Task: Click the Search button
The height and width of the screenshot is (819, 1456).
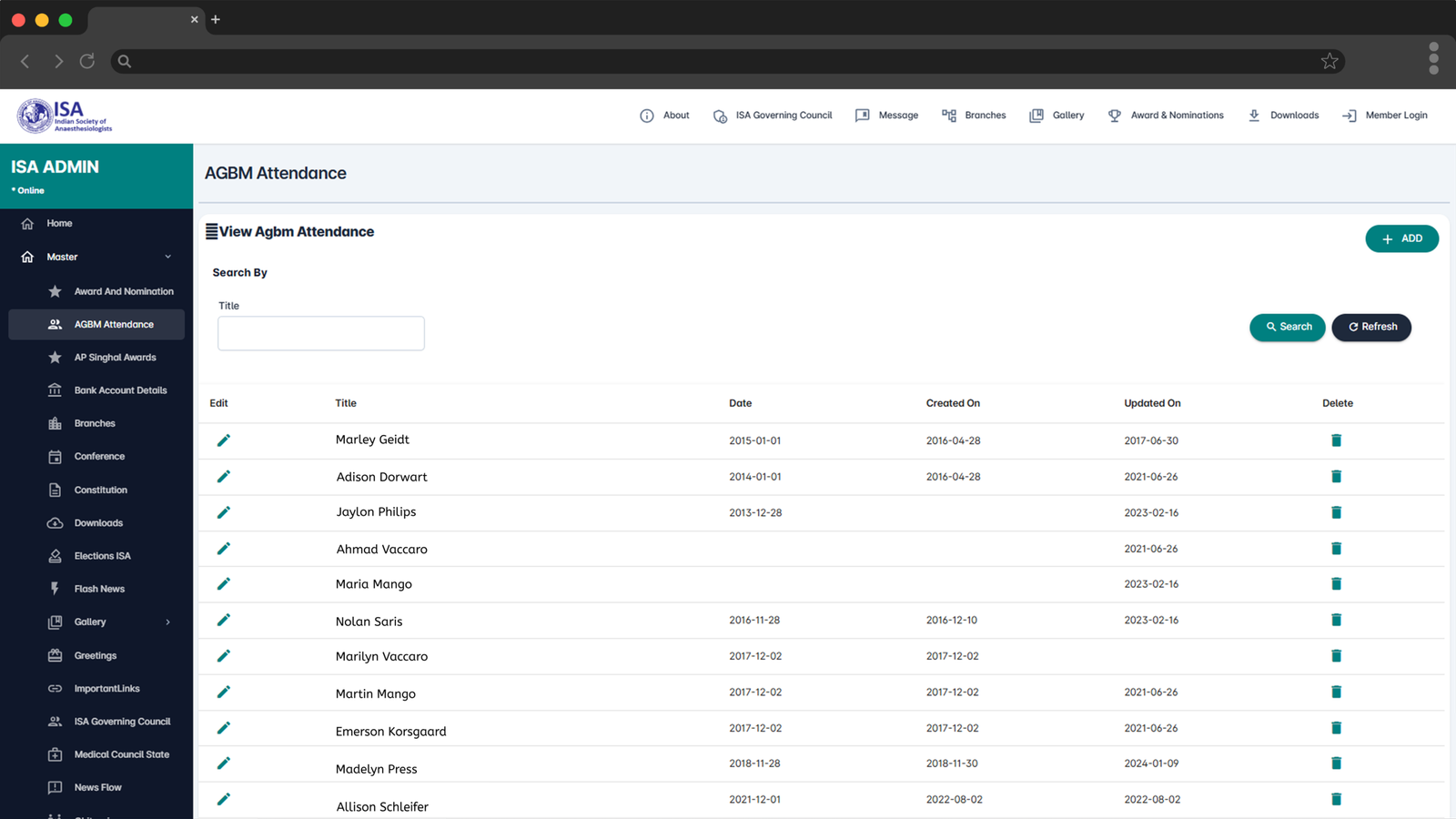Action: tap(1288, 327)
